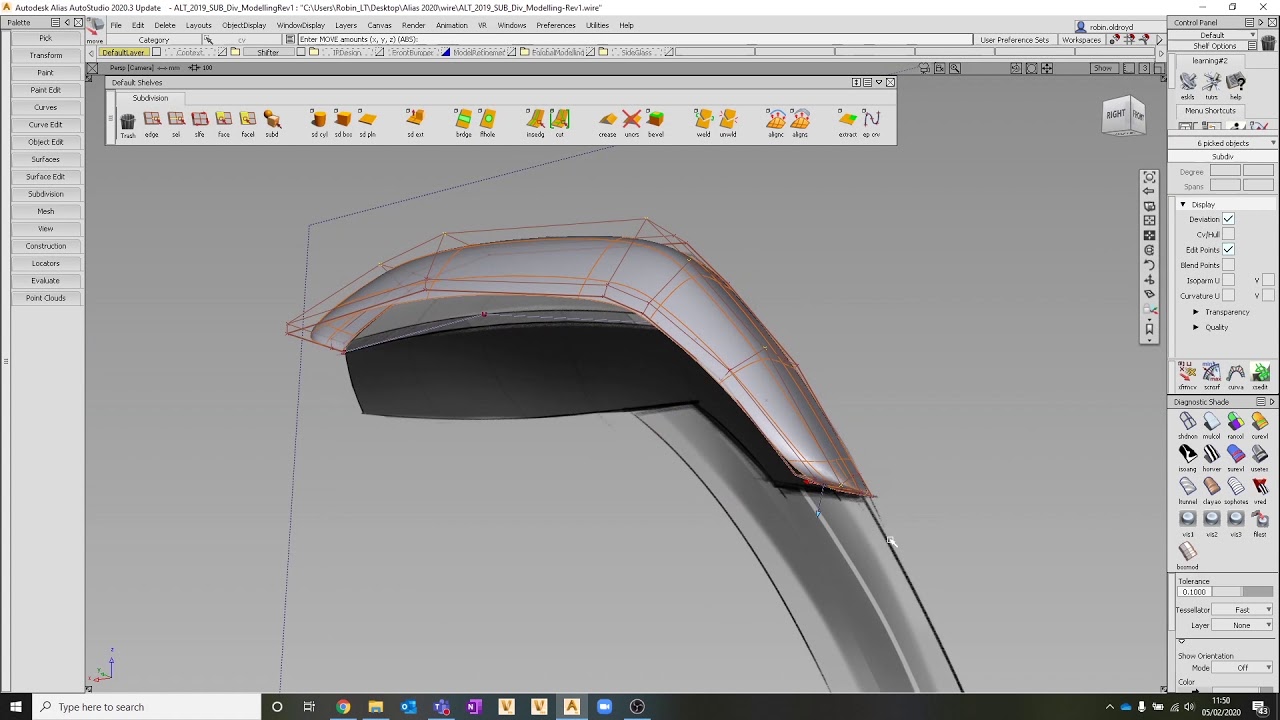Open the Tessellator dropdown set to Fast
Screen dimensions: 1280x720
click(1243, 610)
